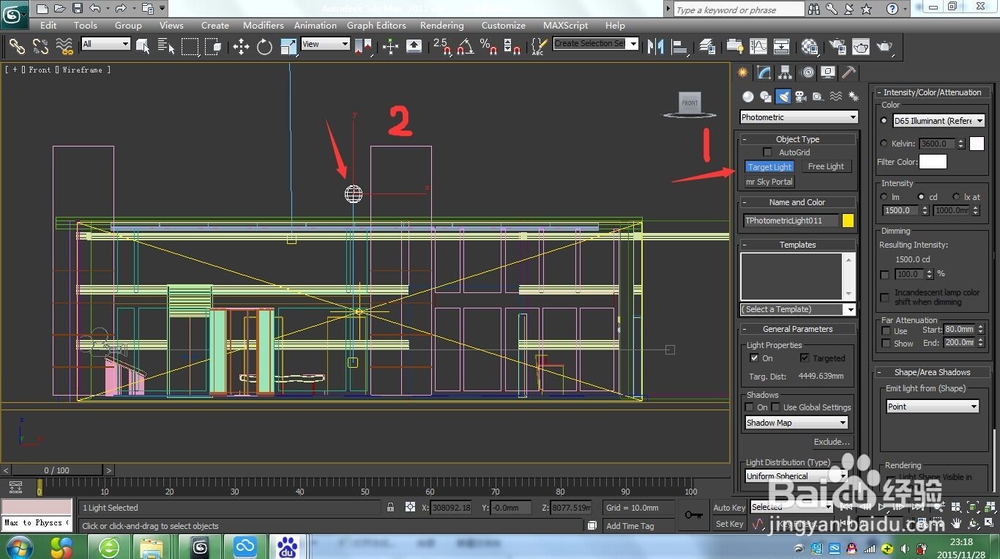Screen dimensions: 1000x559
Task: Open the Photometric light category dropdown
Action: (x=798, y=117)
